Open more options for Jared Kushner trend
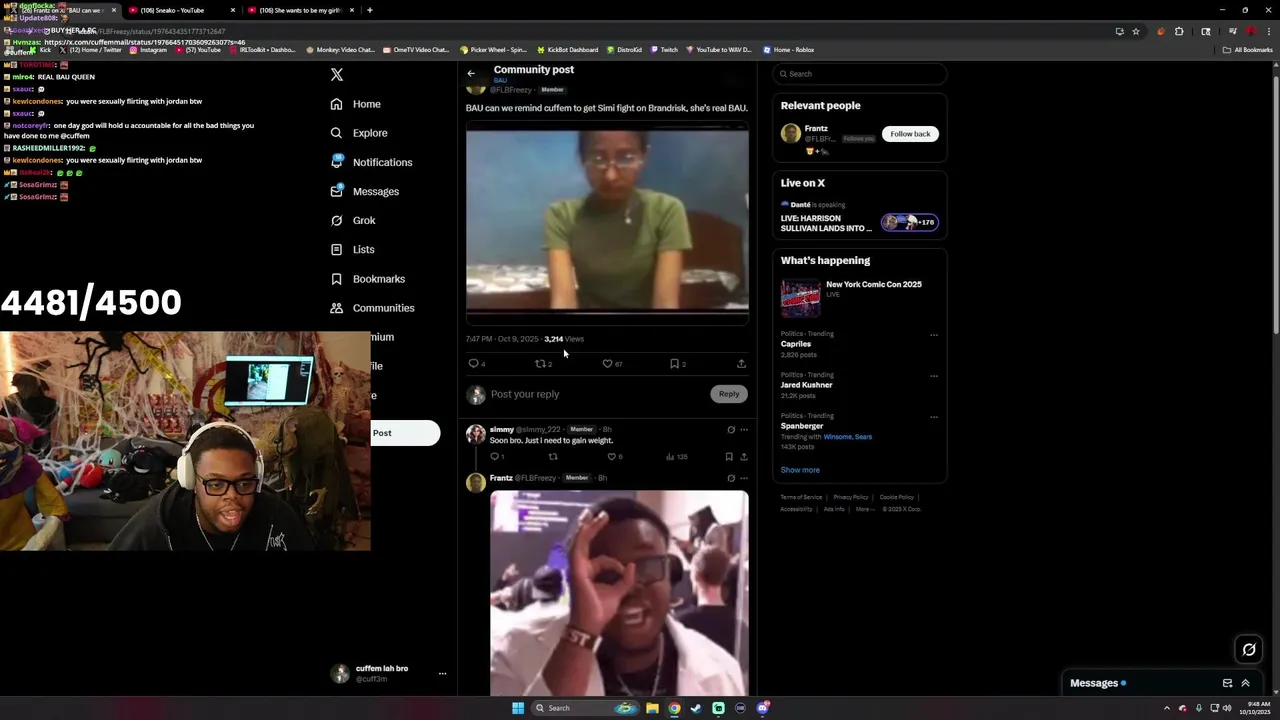1280x720 pixels. 934,376
